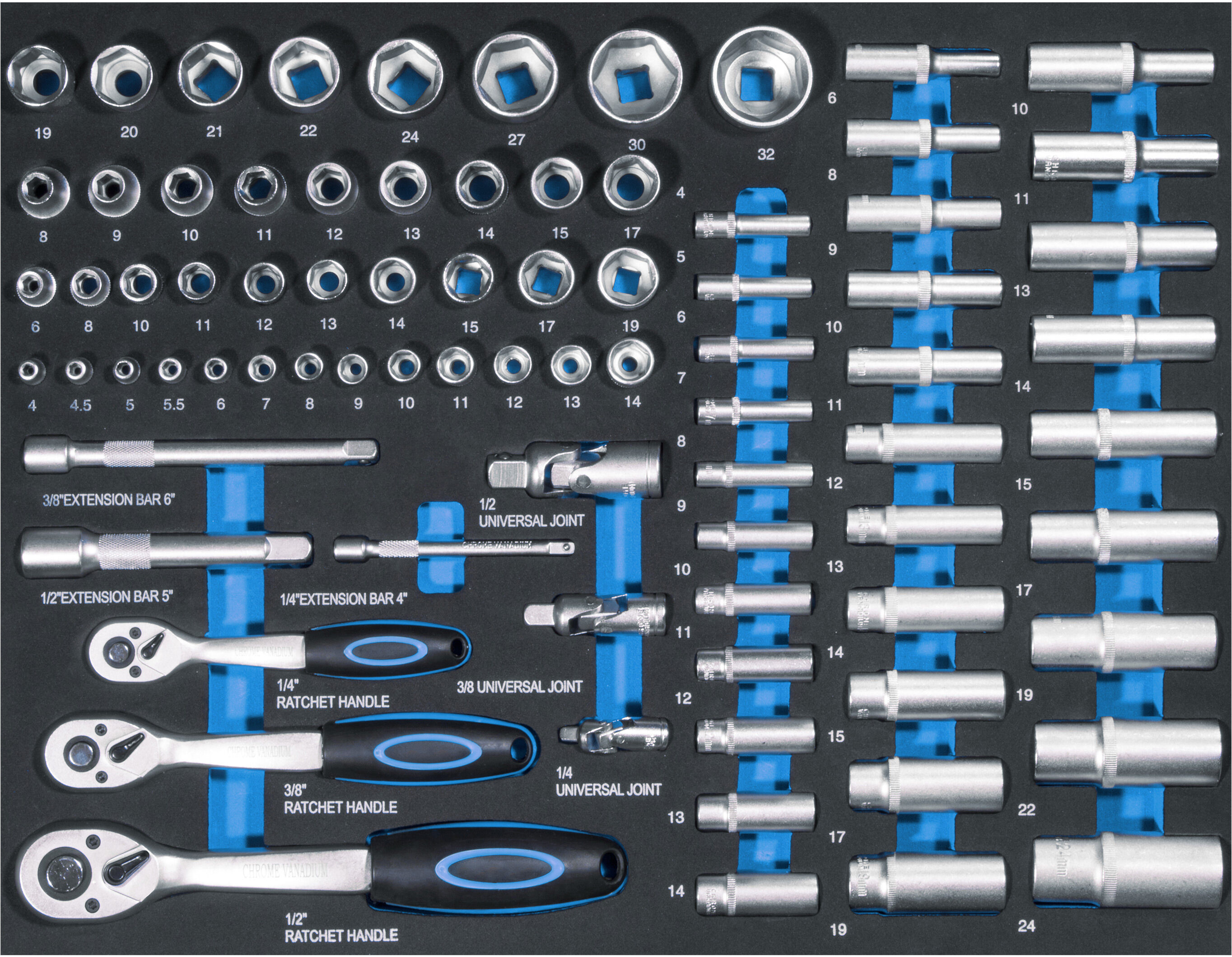The height and width of the screenshot is (957, 1232).
Task: Click the "20" size label
Action: (129, 132)
